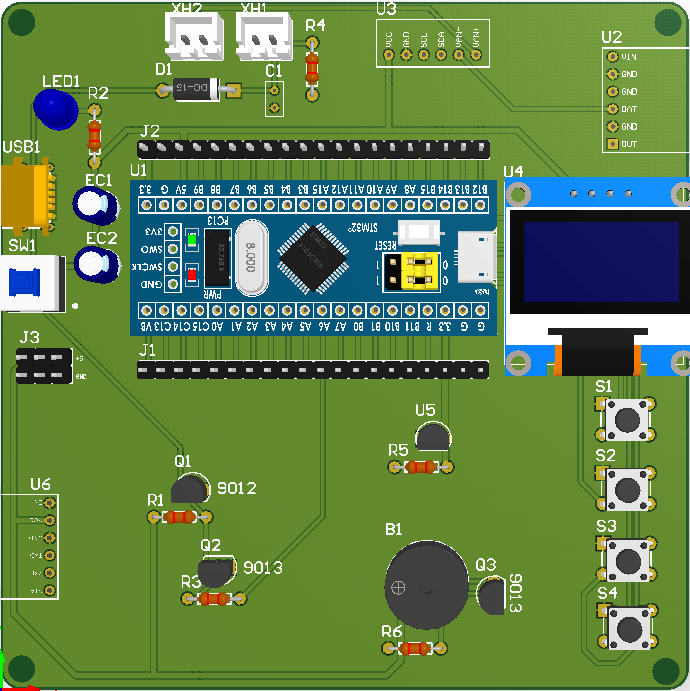This screenshot has height=691, width=690.
Task: Click transistor Q1
Action: click(190, 488)
